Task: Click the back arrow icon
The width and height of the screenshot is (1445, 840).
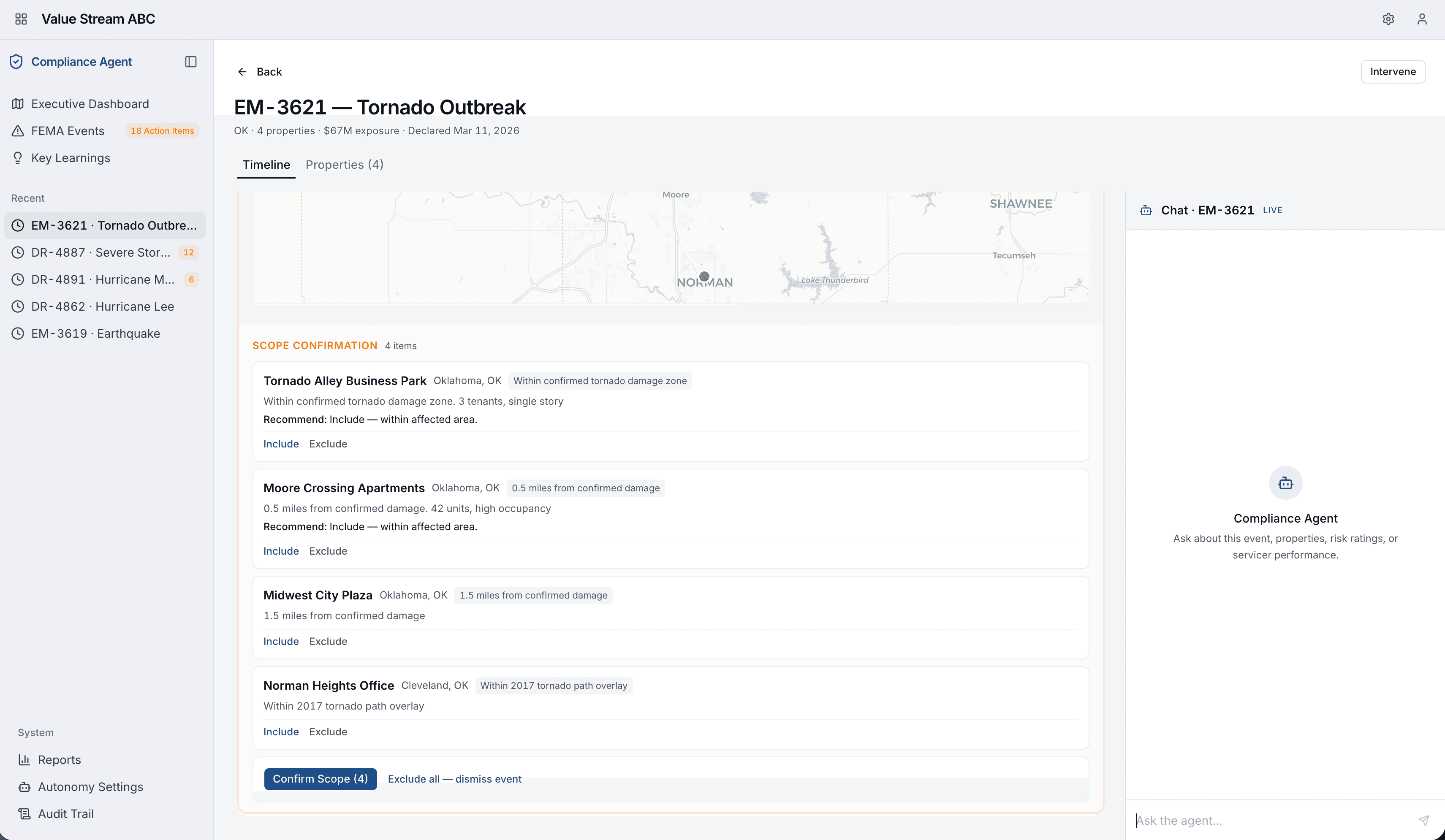Action: point(242,72)
